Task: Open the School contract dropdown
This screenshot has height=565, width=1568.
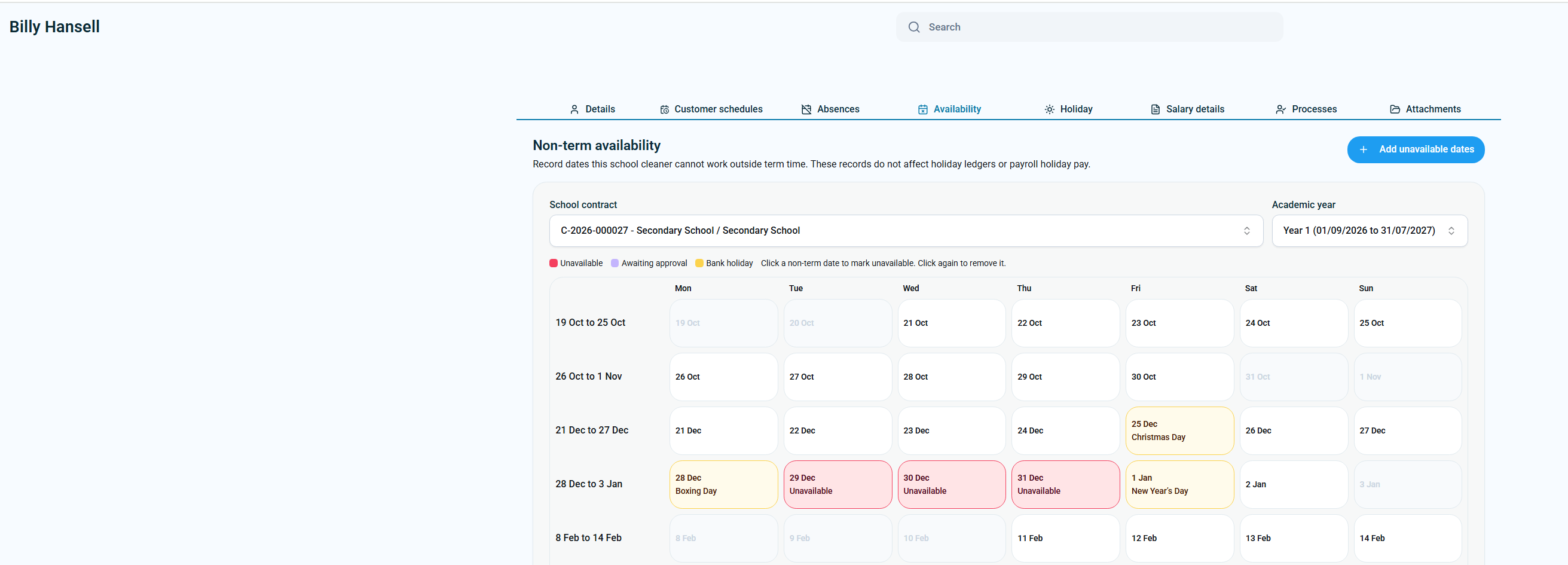Action: coord(906,231)
